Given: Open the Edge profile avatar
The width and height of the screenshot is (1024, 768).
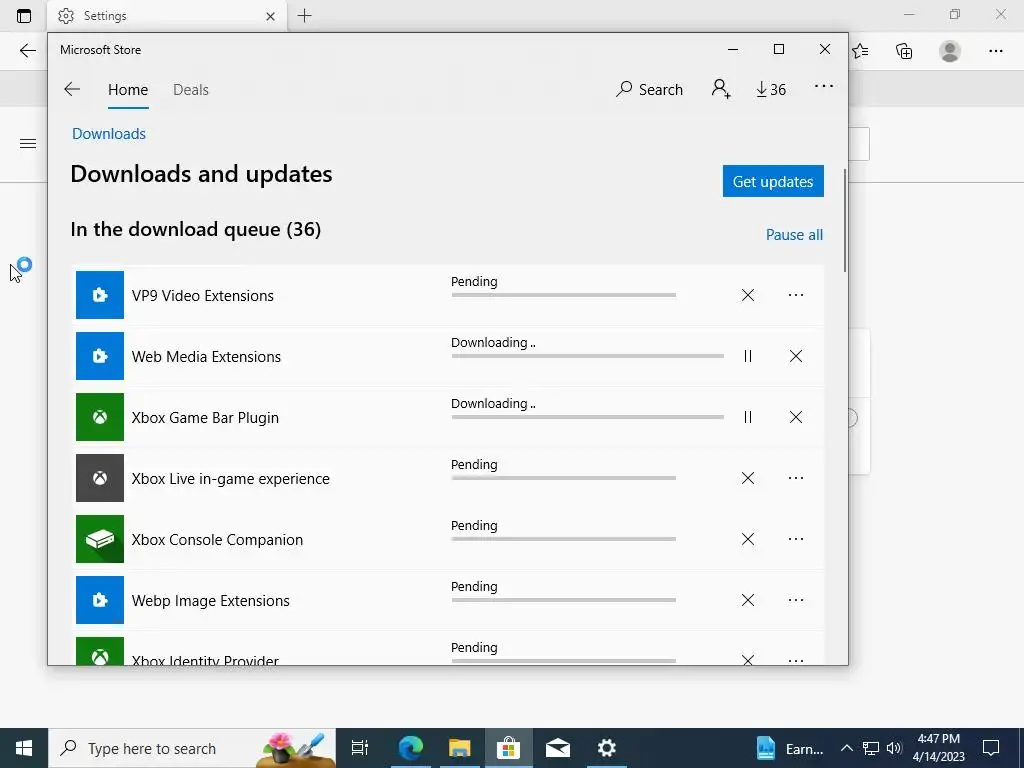Looking at the screenshot, I should coord(950,51).
